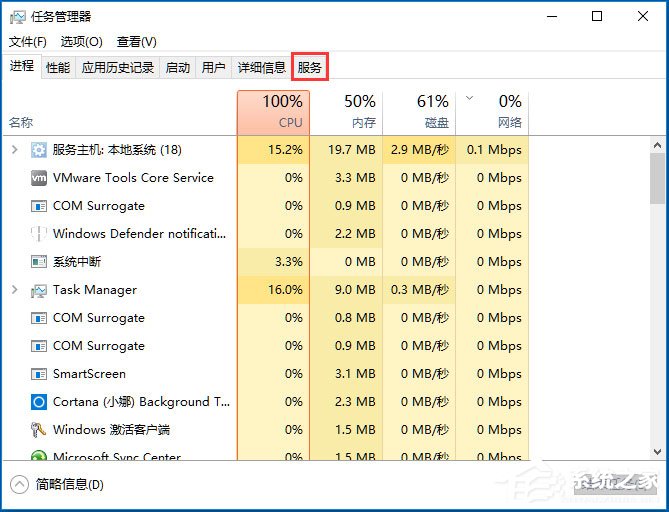Click the 服务主机: 本地系统 gear icon
Screen dimensions: 669x512
[39, 150]
